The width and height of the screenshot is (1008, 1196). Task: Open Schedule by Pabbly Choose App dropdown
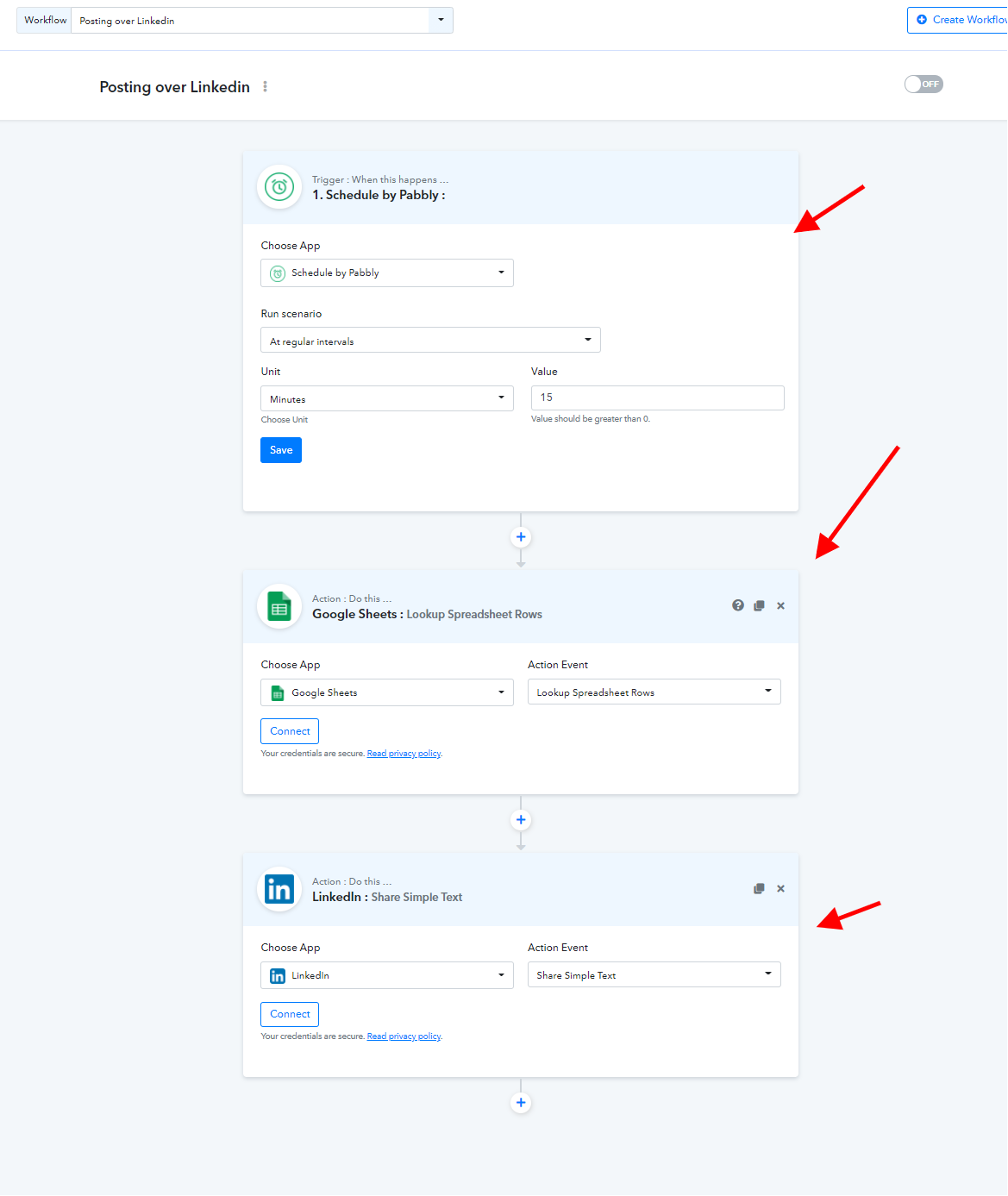coord(387,272)
